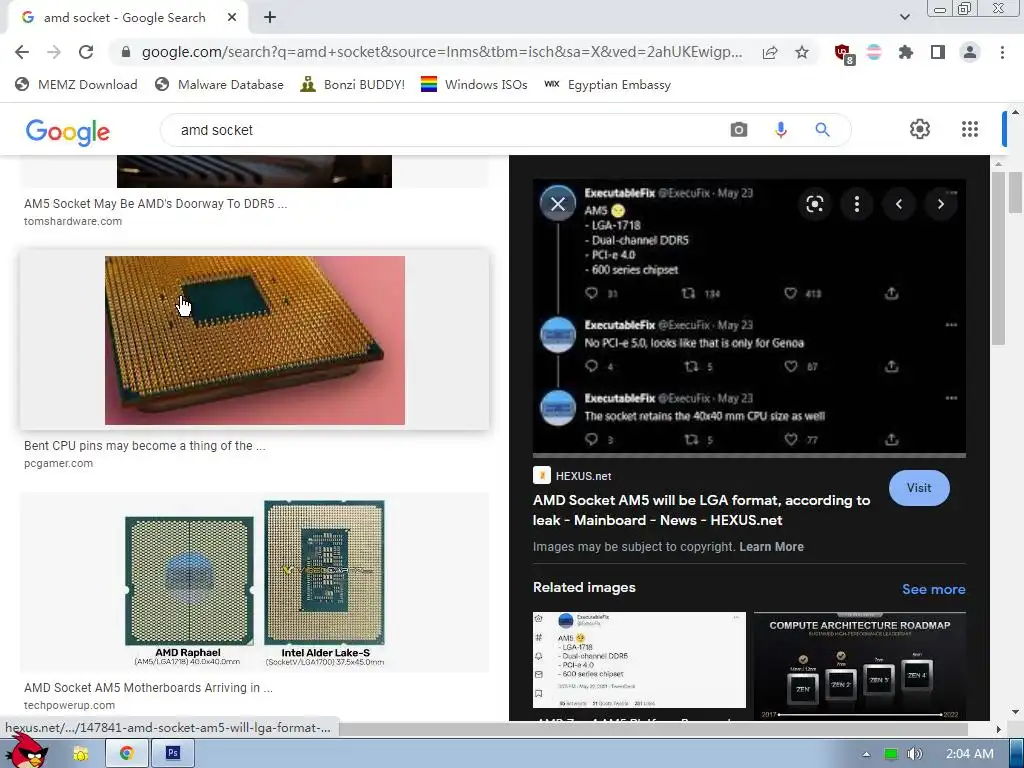Image resolution: width=1024 pixels, height=768 pixels.
Task: Expand the tab search dropdown arrow
Action: 904,17
